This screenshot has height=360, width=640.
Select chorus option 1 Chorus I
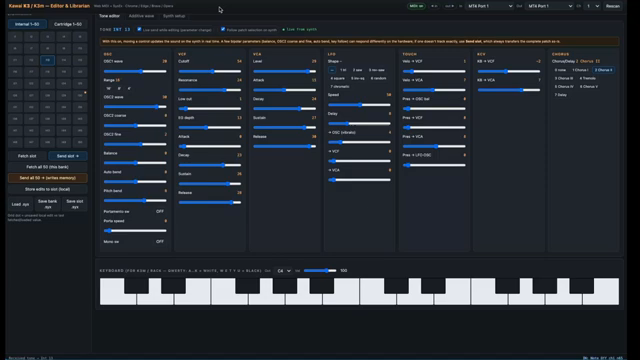tap(580, 70)
